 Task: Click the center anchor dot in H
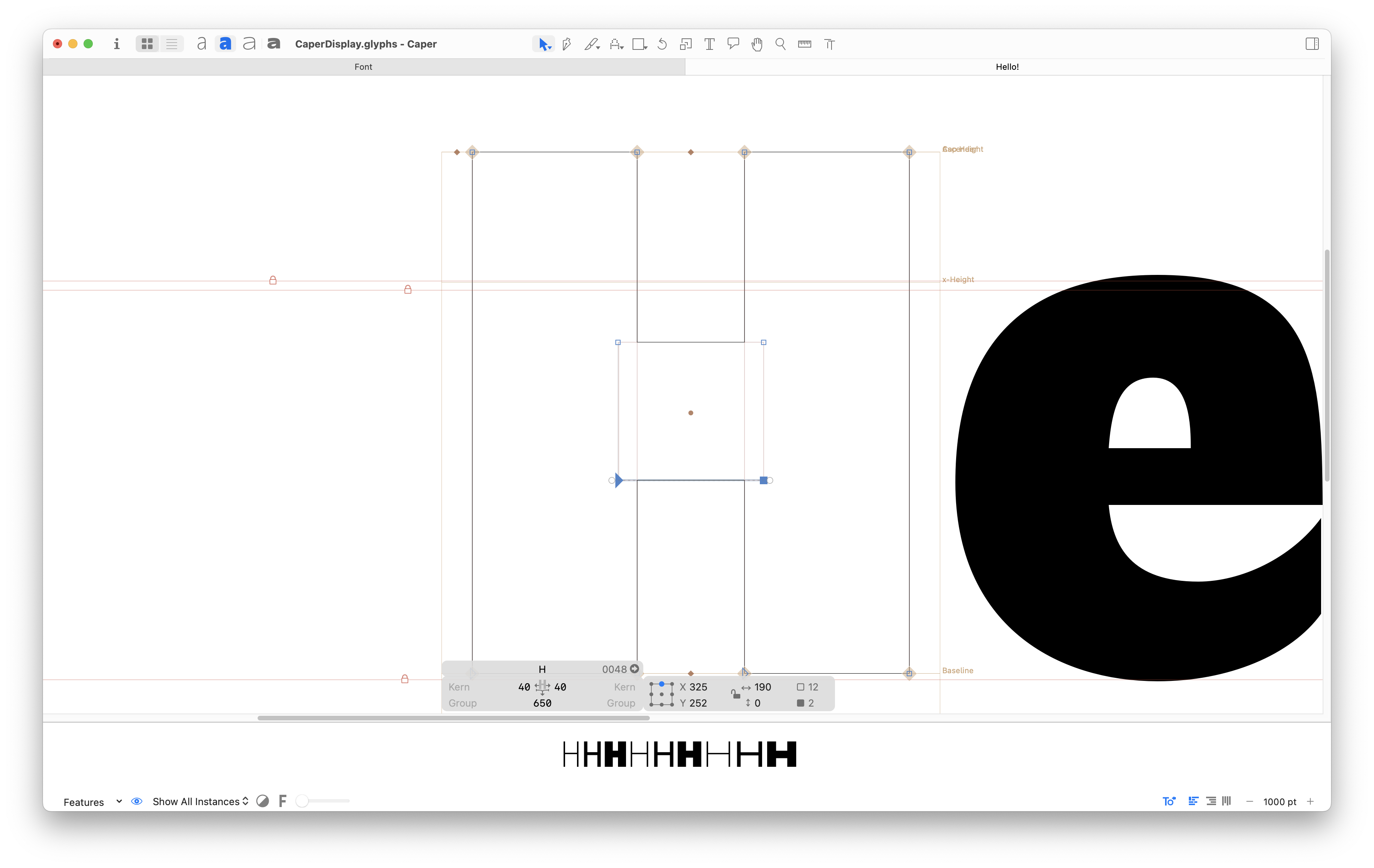(x=690, y=413)
